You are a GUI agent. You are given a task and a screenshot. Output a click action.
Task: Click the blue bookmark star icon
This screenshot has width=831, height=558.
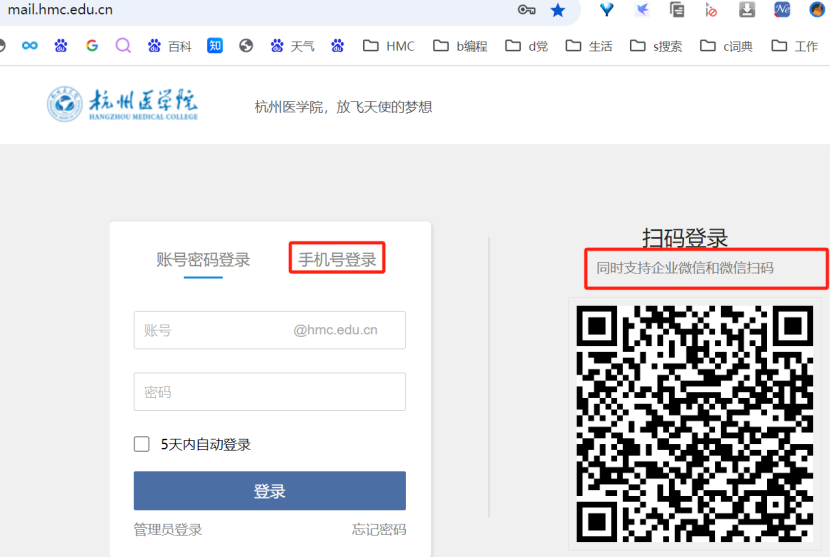tap(558, 10)
